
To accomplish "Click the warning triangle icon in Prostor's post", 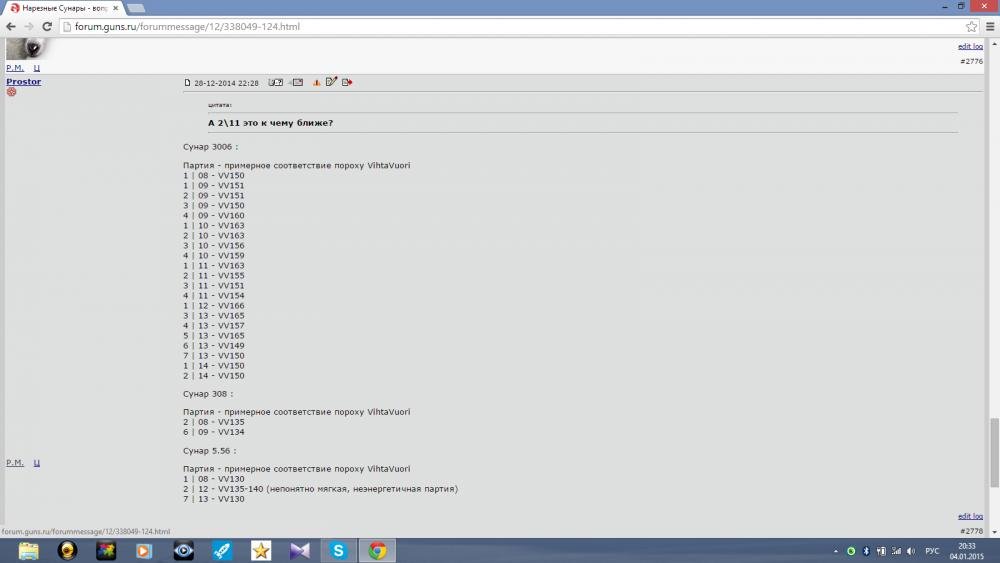I will (x=317, y=82).
